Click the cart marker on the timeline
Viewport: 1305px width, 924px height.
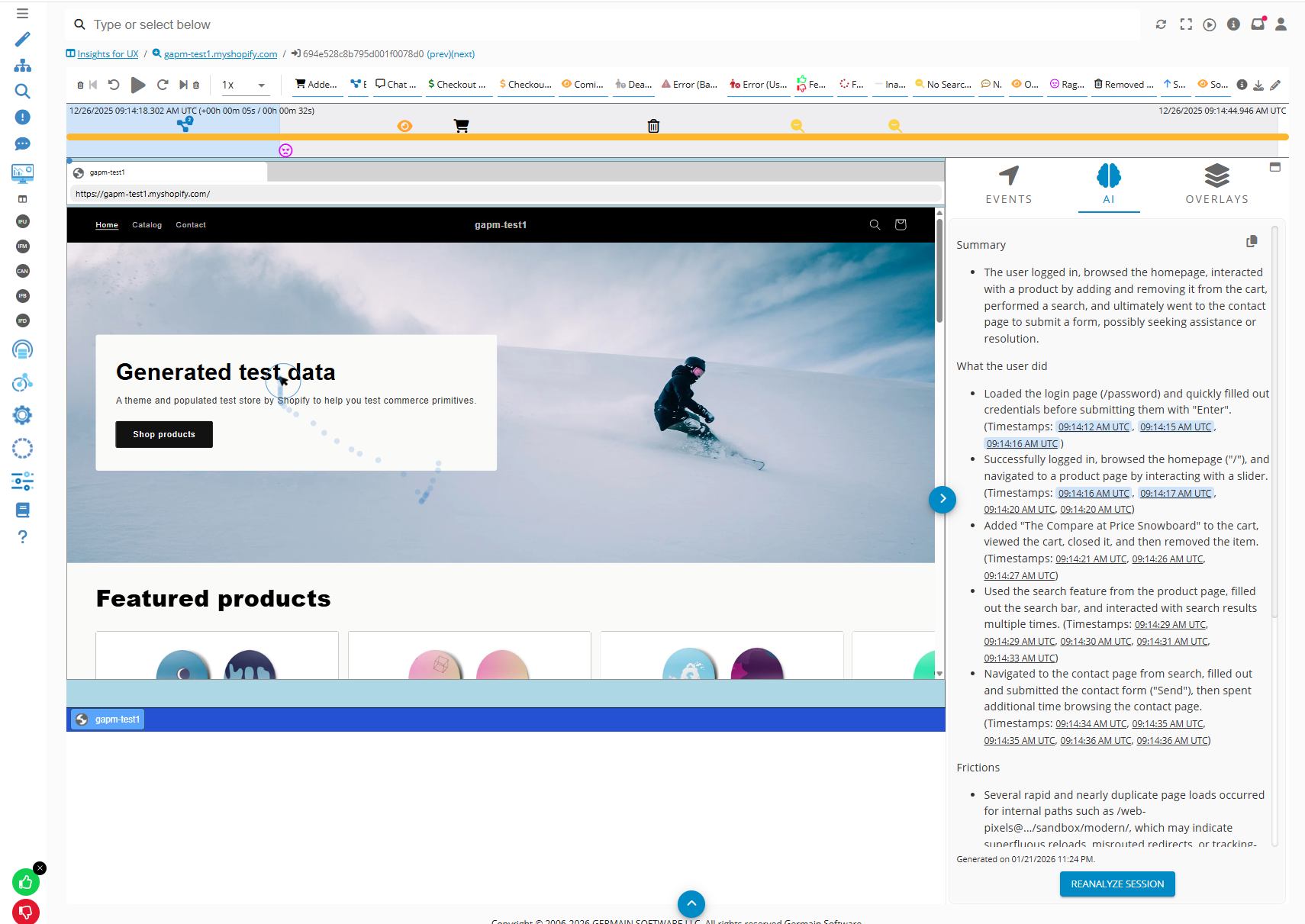[461, 126]
